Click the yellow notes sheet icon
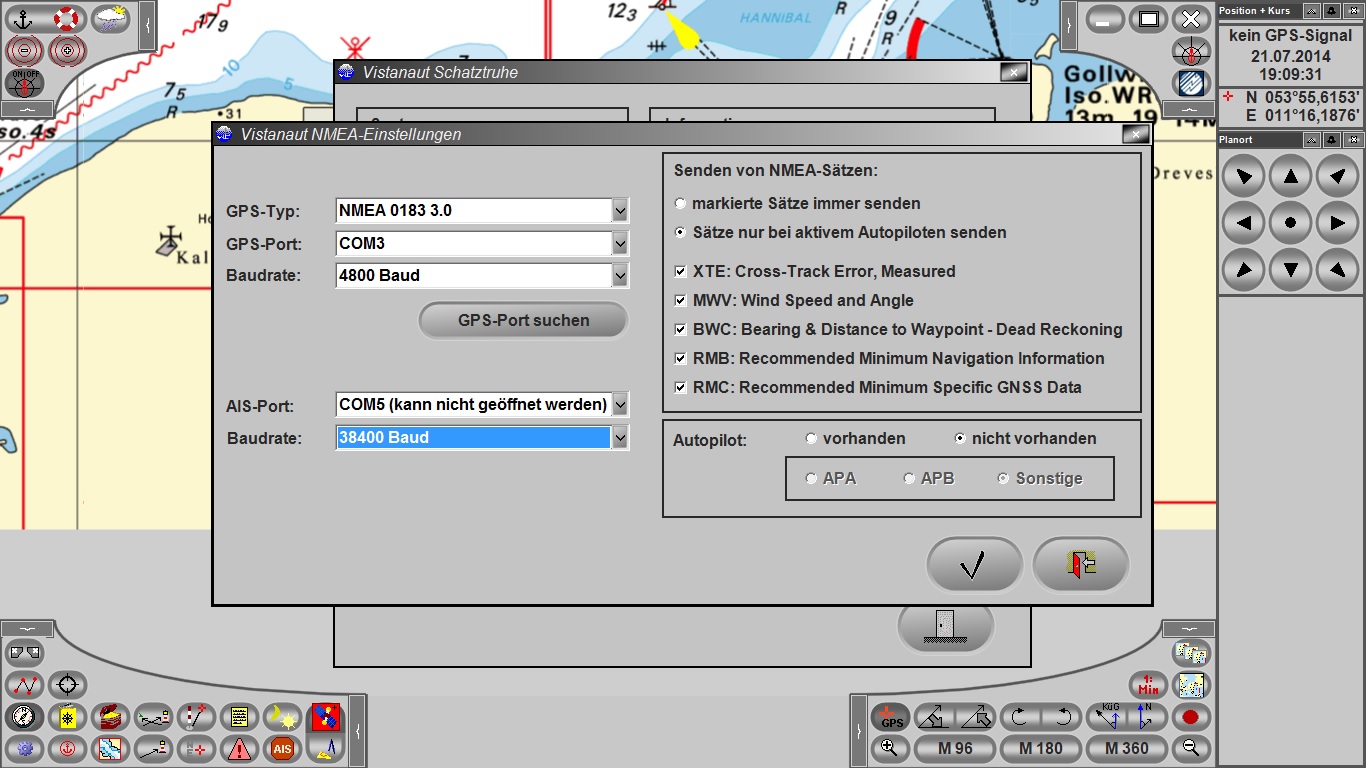1366x768 pixels. click(x=239, y=717)
